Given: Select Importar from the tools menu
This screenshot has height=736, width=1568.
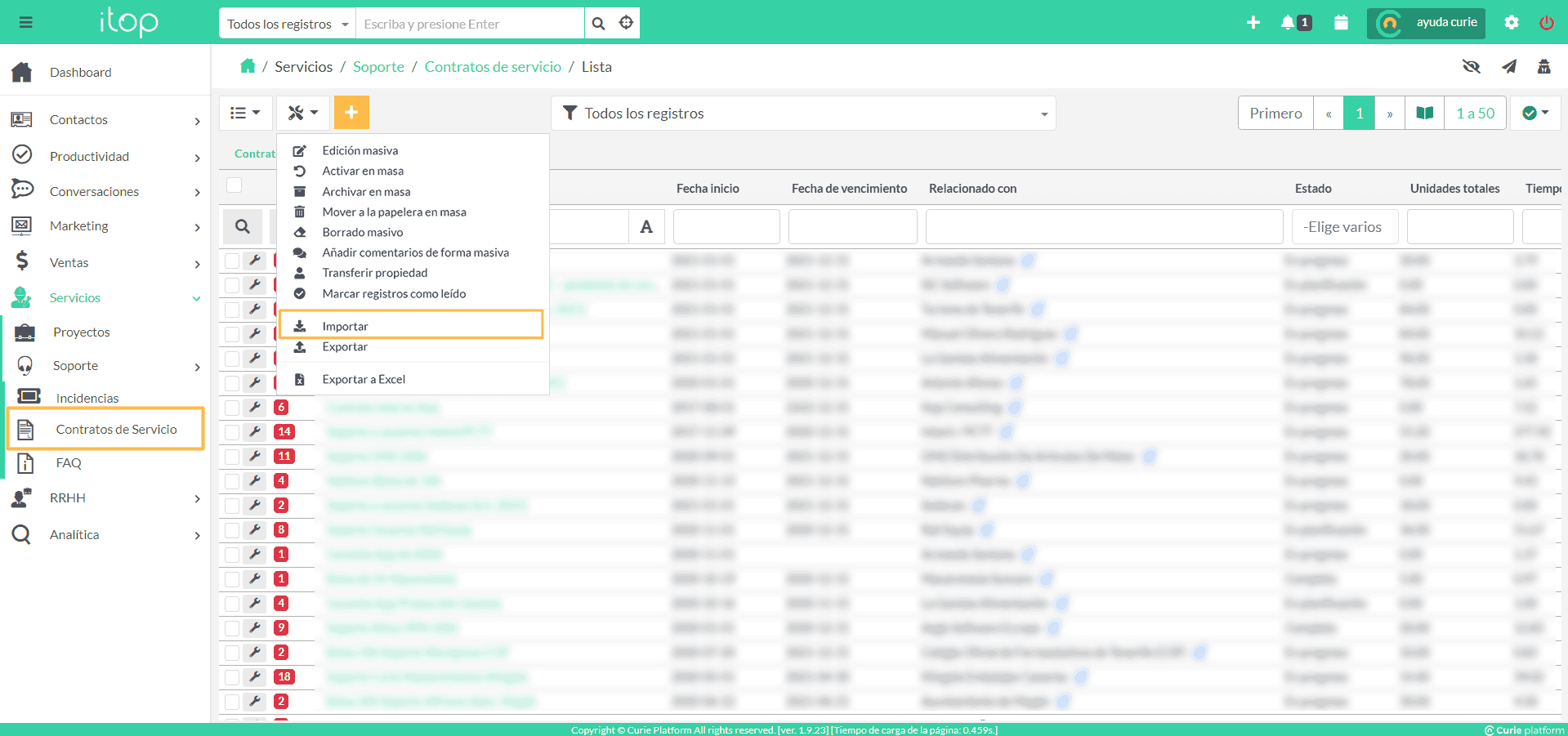Looking at the screenshot, I should pos(346,326).
